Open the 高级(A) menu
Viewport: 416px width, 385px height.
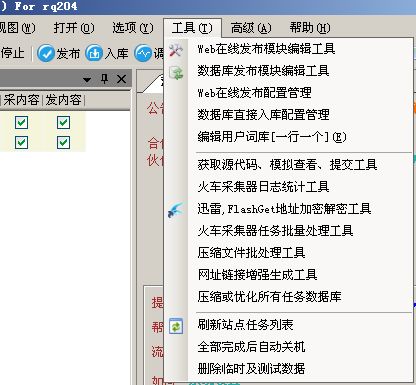pos(251,28)
